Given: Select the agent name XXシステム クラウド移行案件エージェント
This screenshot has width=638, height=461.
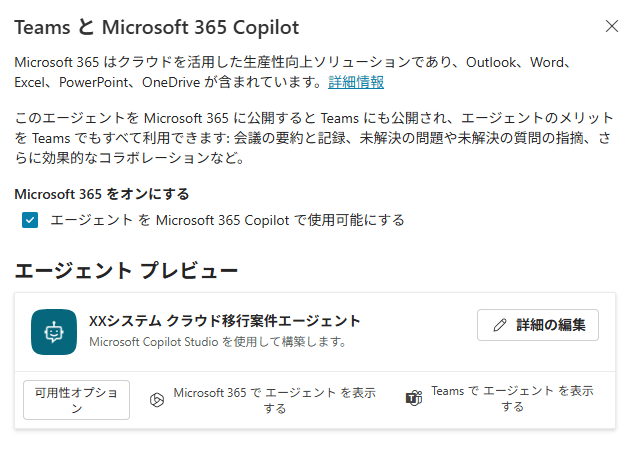Looking at the screenshot, I should coord(225,321).
